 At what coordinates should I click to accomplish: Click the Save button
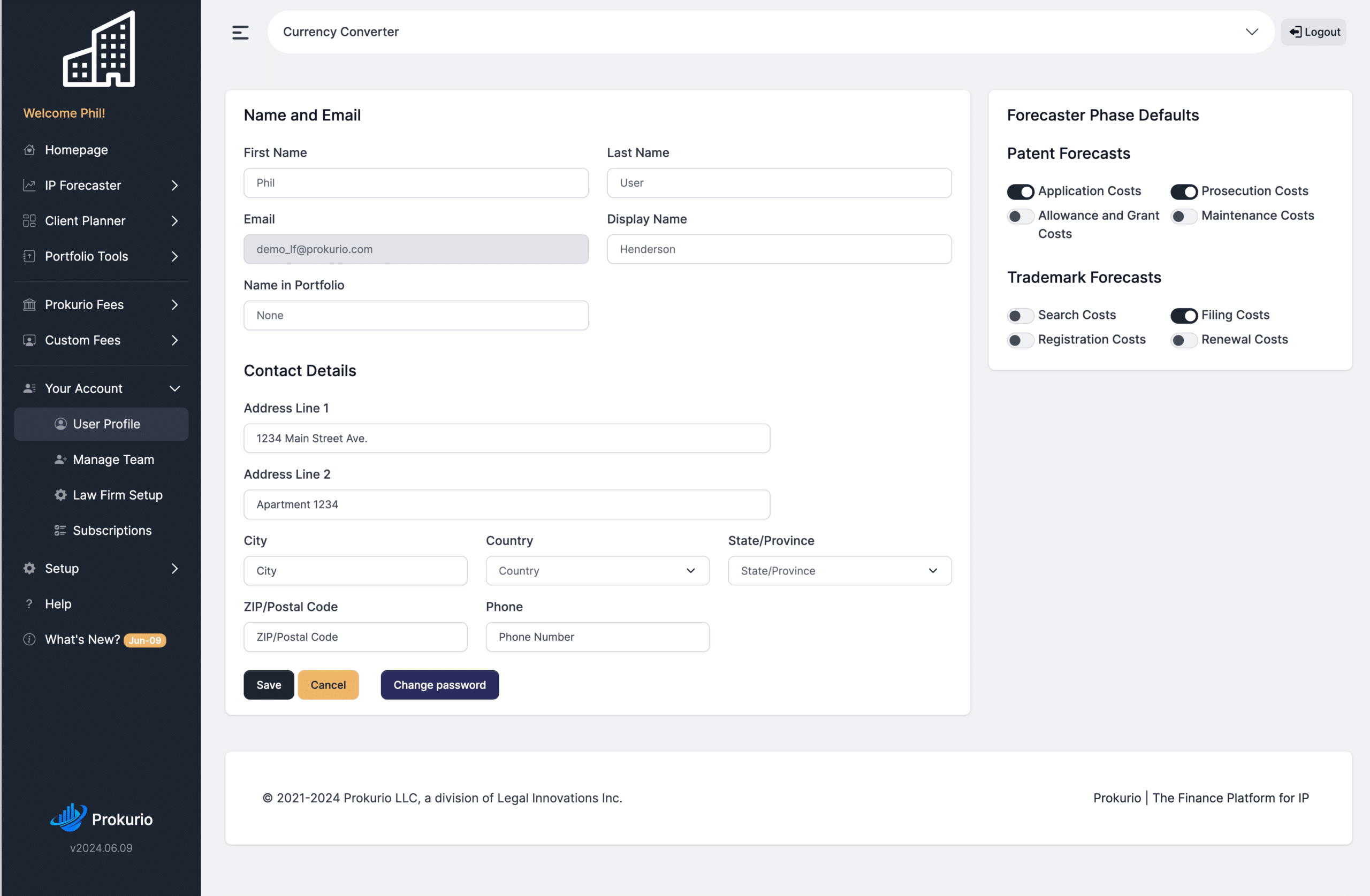[269, 685]
